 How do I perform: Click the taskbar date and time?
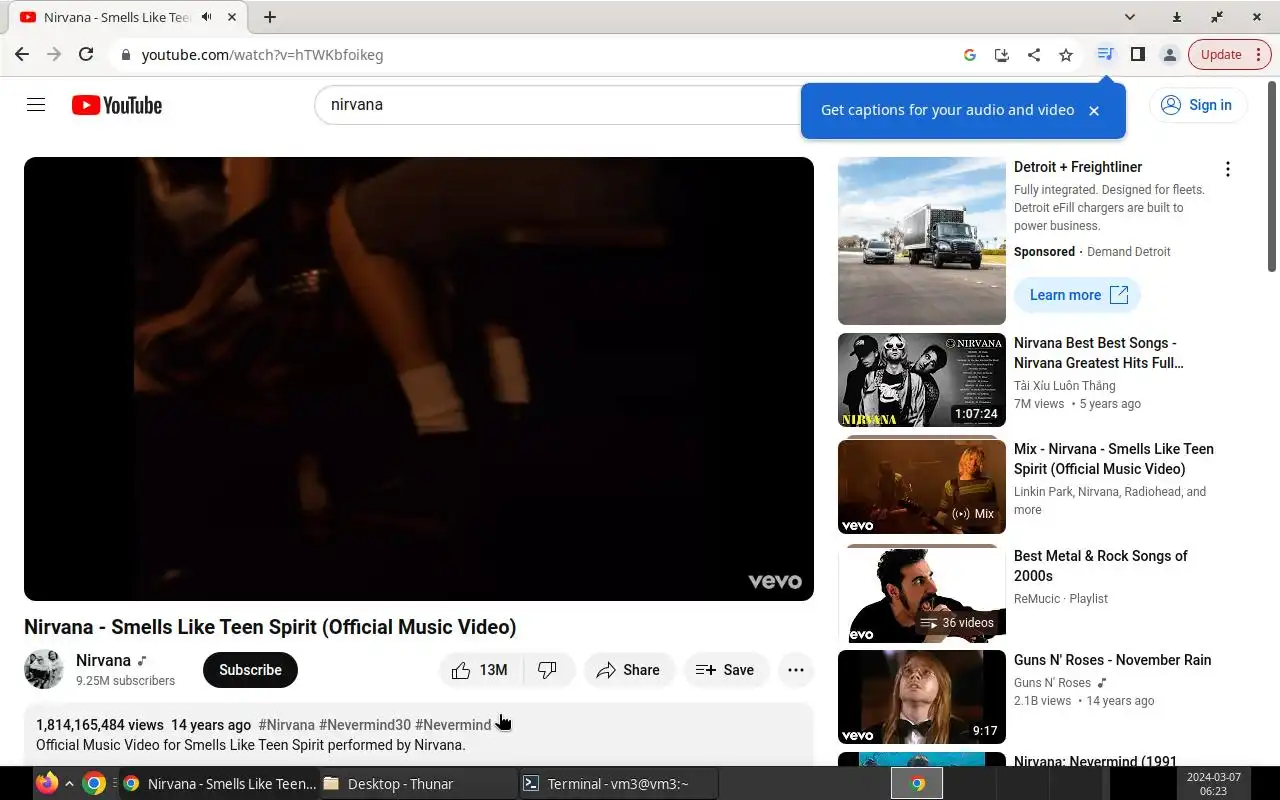point(1213,784)
